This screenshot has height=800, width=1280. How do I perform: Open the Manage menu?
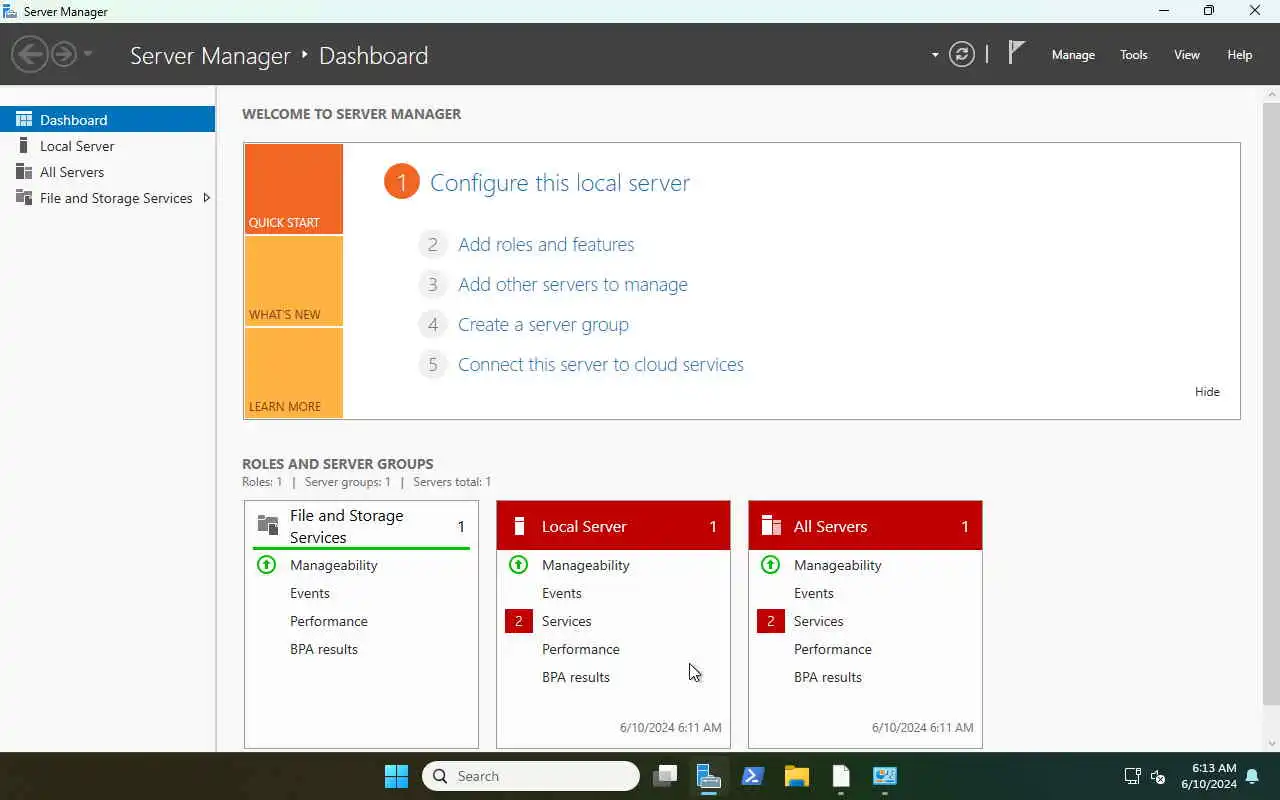[x=1073, y=55]
